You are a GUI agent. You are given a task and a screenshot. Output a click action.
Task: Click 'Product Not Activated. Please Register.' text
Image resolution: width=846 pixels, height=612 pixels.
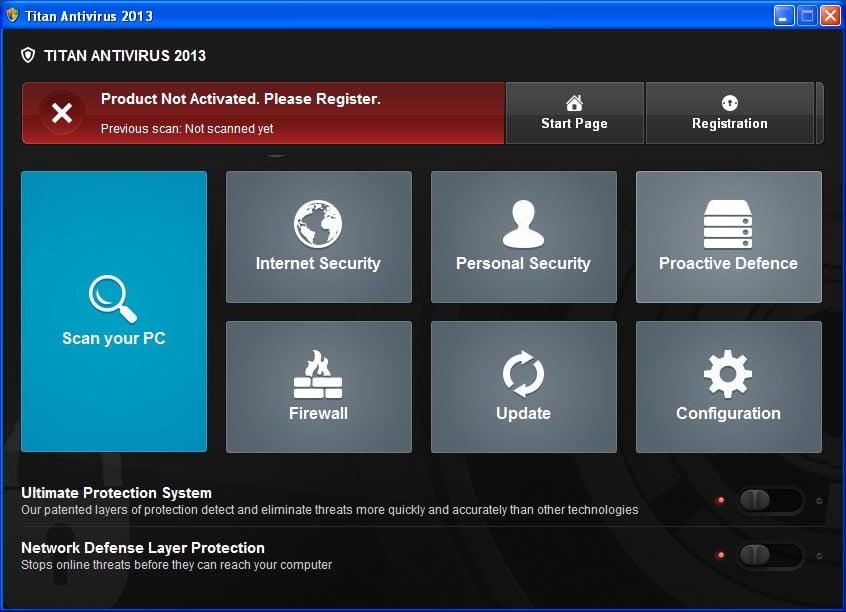[241, 99]
